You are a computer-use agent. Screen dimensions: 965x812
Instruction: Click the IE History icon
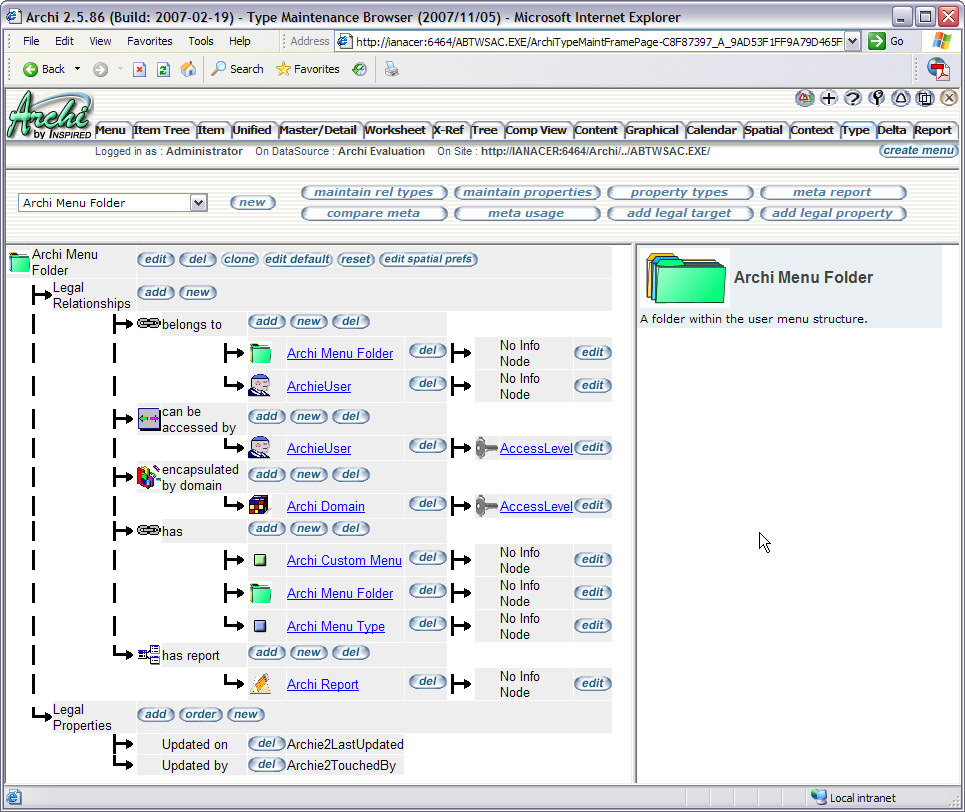click(x=359, y=70)
